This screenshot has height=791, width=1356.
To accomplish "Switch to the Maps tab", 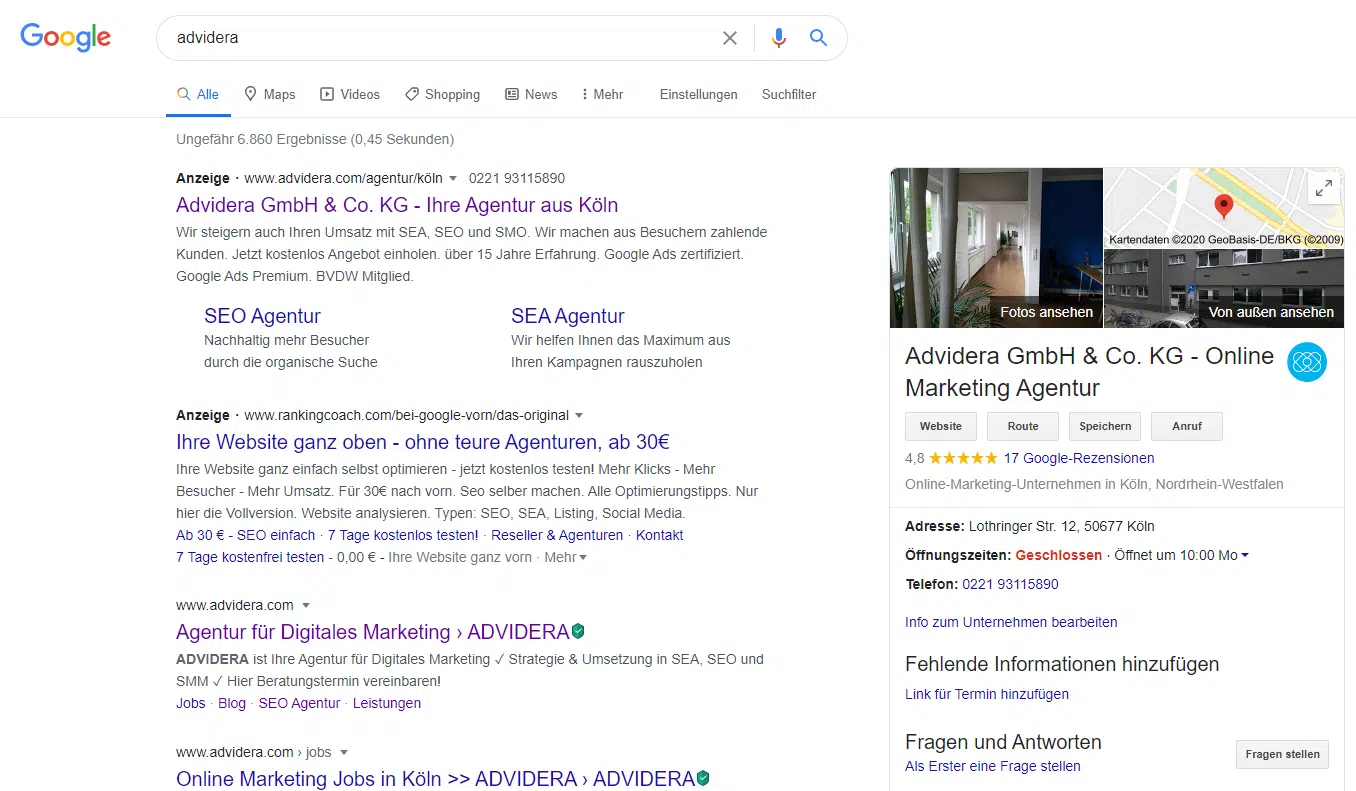I will 270,94.
